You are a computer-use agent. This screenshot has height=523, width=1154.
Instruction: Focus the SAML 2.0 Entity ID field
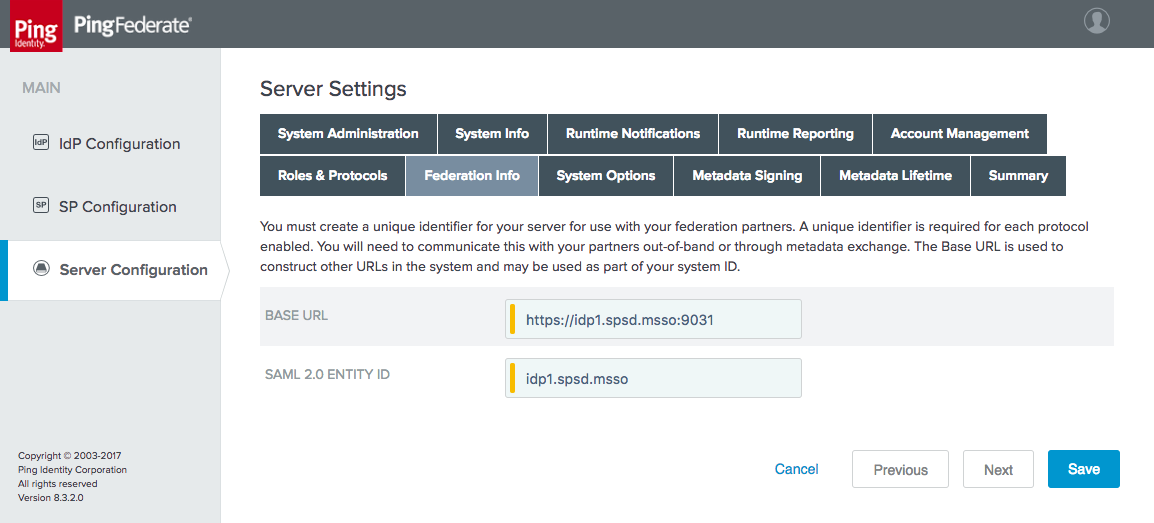pos(654,378)
